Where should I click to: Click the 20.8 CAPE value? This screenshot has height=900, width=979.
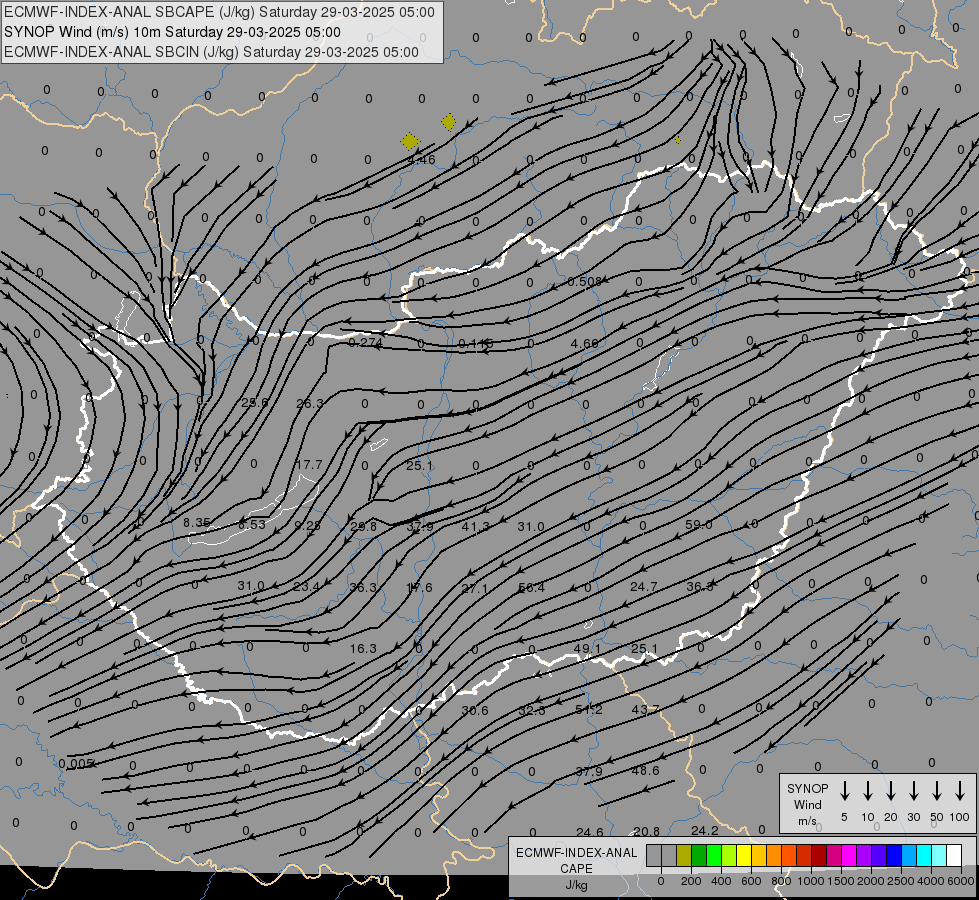tap(646, 831)
